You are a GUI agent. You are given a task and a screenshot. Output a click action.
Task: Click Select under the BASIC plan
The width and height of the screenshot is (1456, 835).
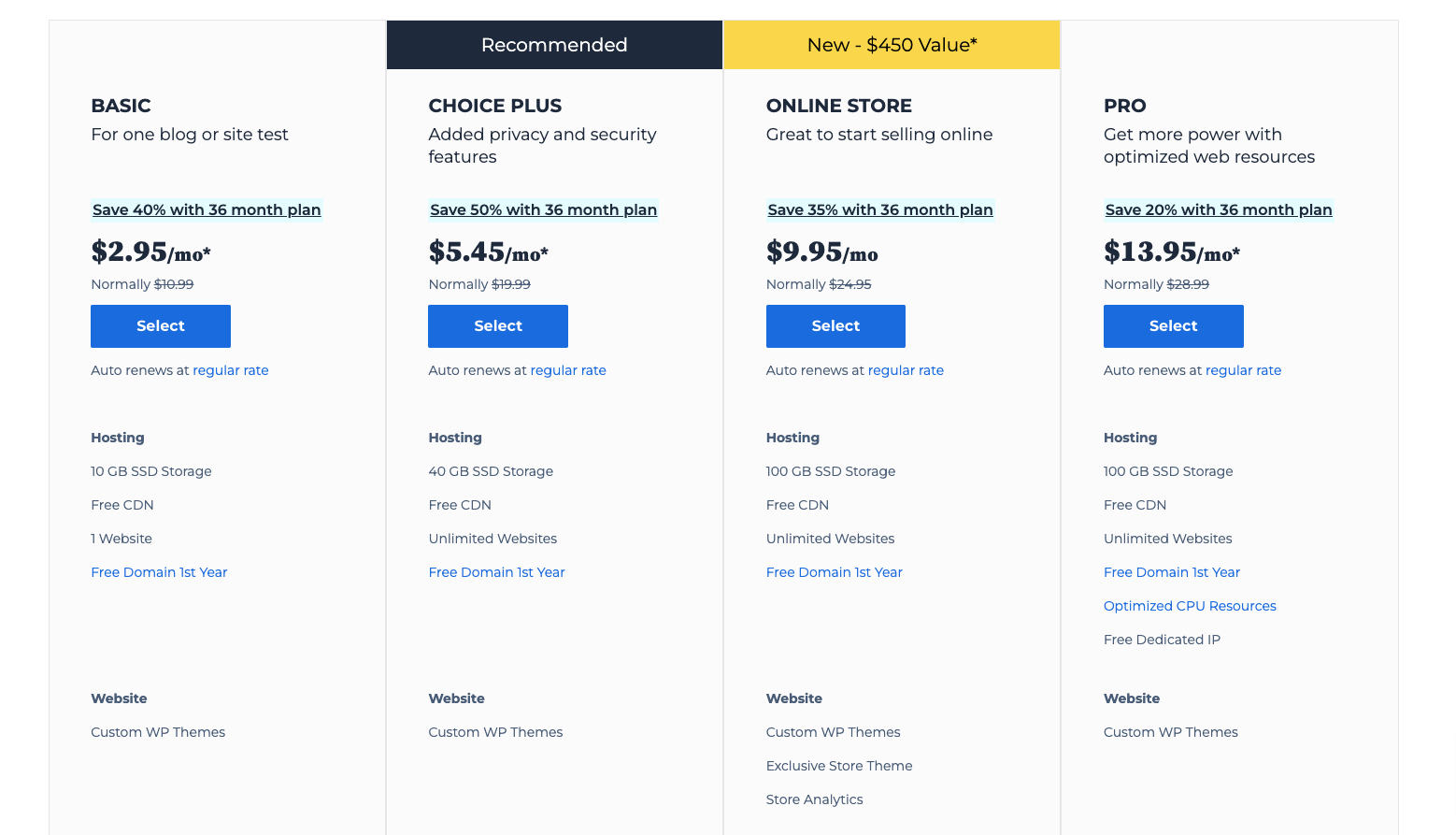tap(160, 325)
